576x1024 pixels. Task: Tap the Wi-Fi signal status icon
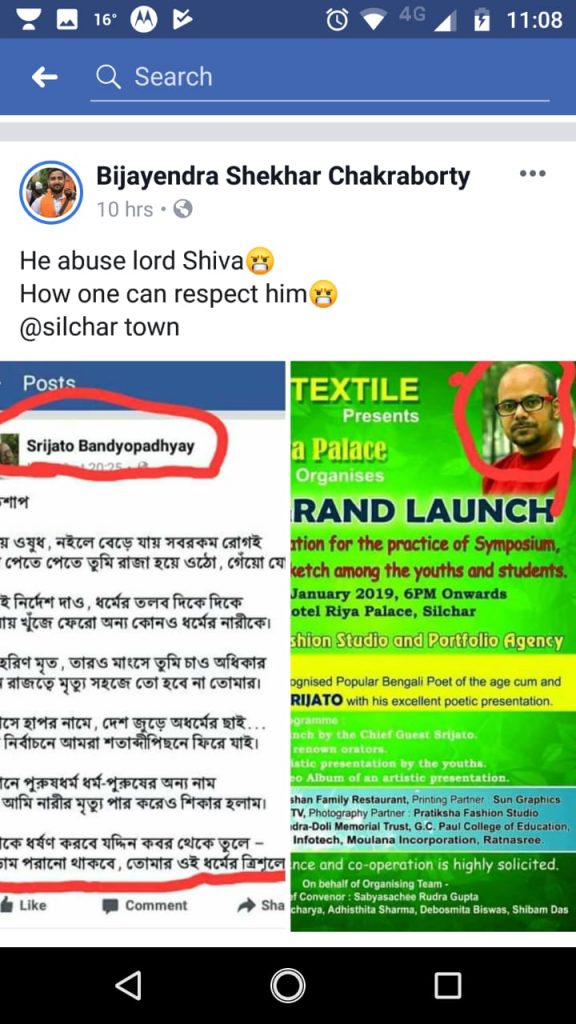[374, 20]
